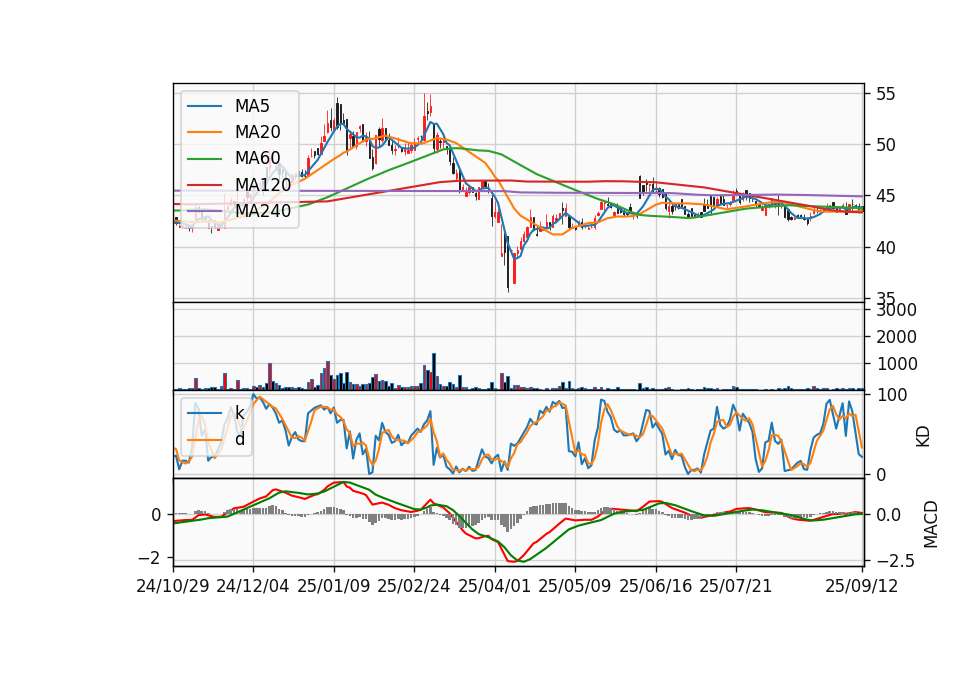Screen dimensions: 960x690
Task: Click the KD axis title
Action: (923, 437)
